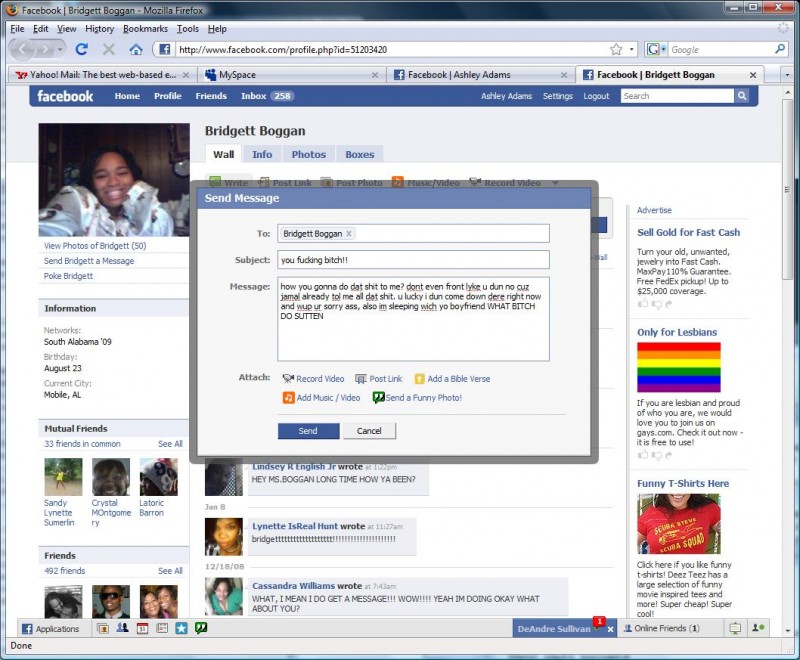Open the search engine chooser dropdown
The image size is (800, 660).
(x=656, y=49)
